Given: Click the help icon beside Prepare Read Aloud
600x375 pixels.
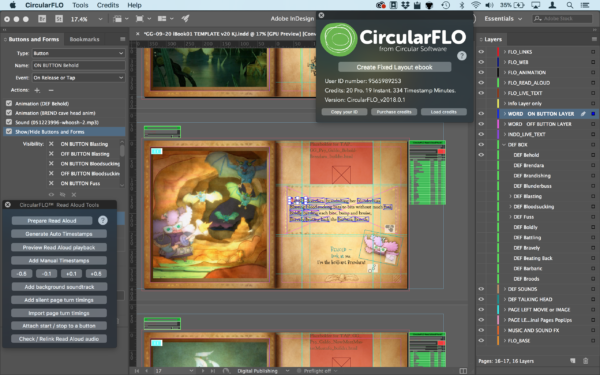Looking at the screenshot, I should [103, 220].
